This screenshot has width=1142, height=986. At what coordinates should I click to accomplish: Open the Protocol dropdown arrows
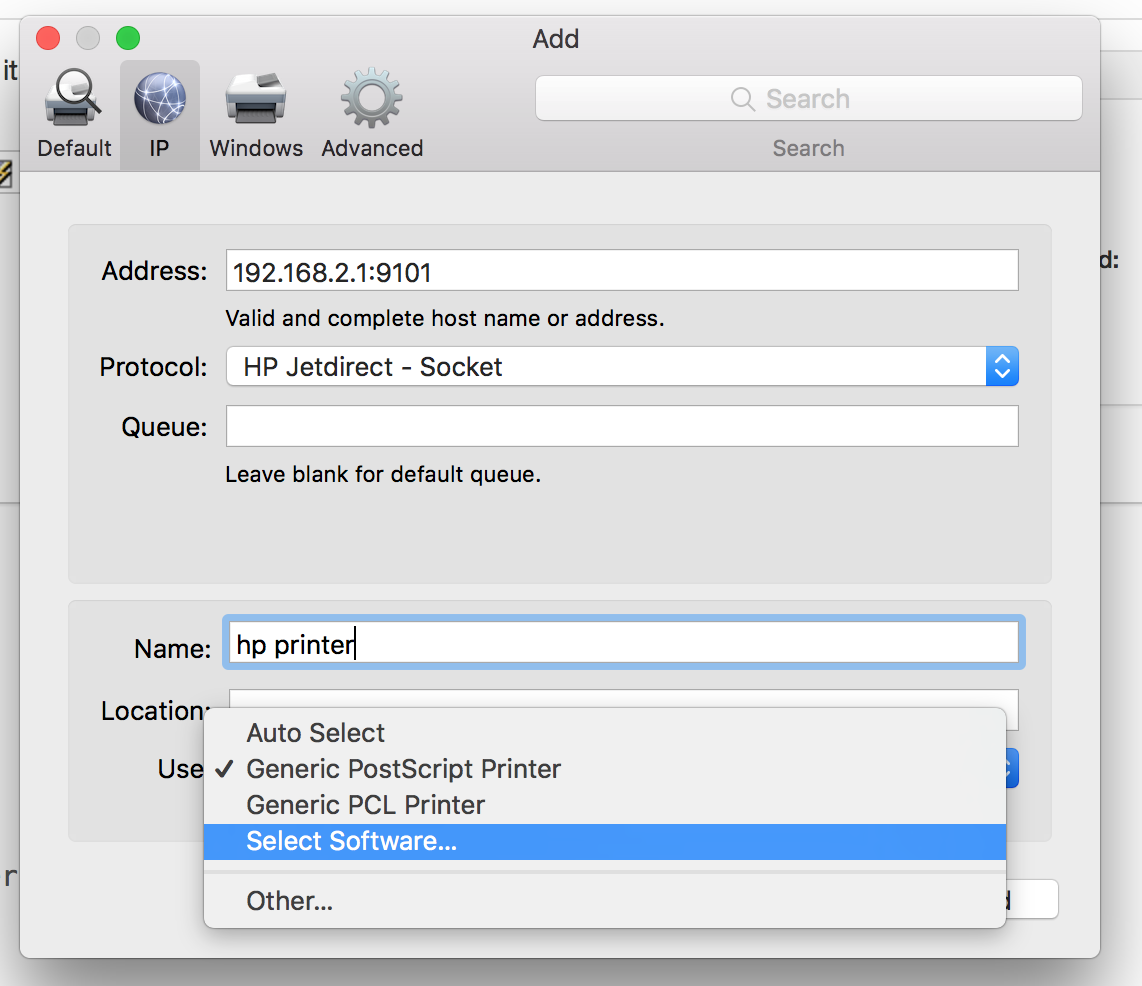coord(1002,367)
